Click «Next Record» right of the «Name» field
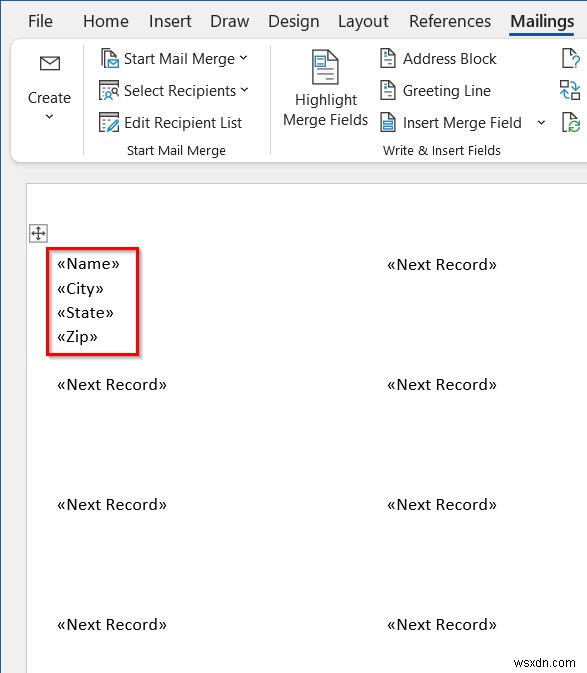Image resolution: width=587 pixels, height=673 pixels. 442,265
